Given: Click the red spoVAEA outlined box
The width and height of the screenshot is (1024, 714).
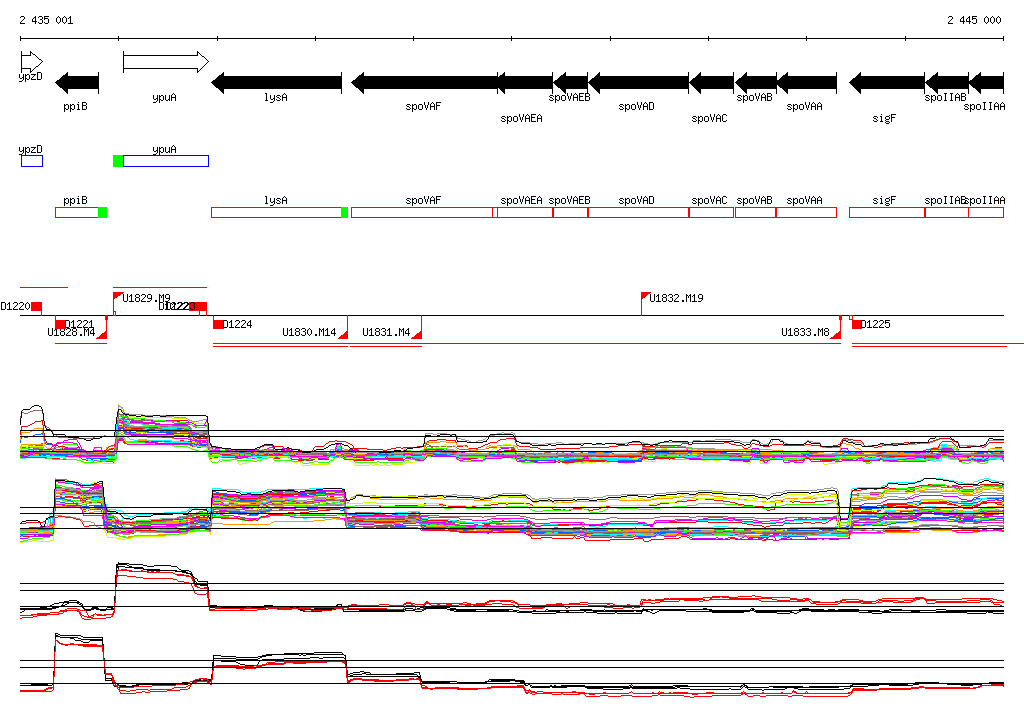Looking at the screenshot, I should (x=525, y=212).
